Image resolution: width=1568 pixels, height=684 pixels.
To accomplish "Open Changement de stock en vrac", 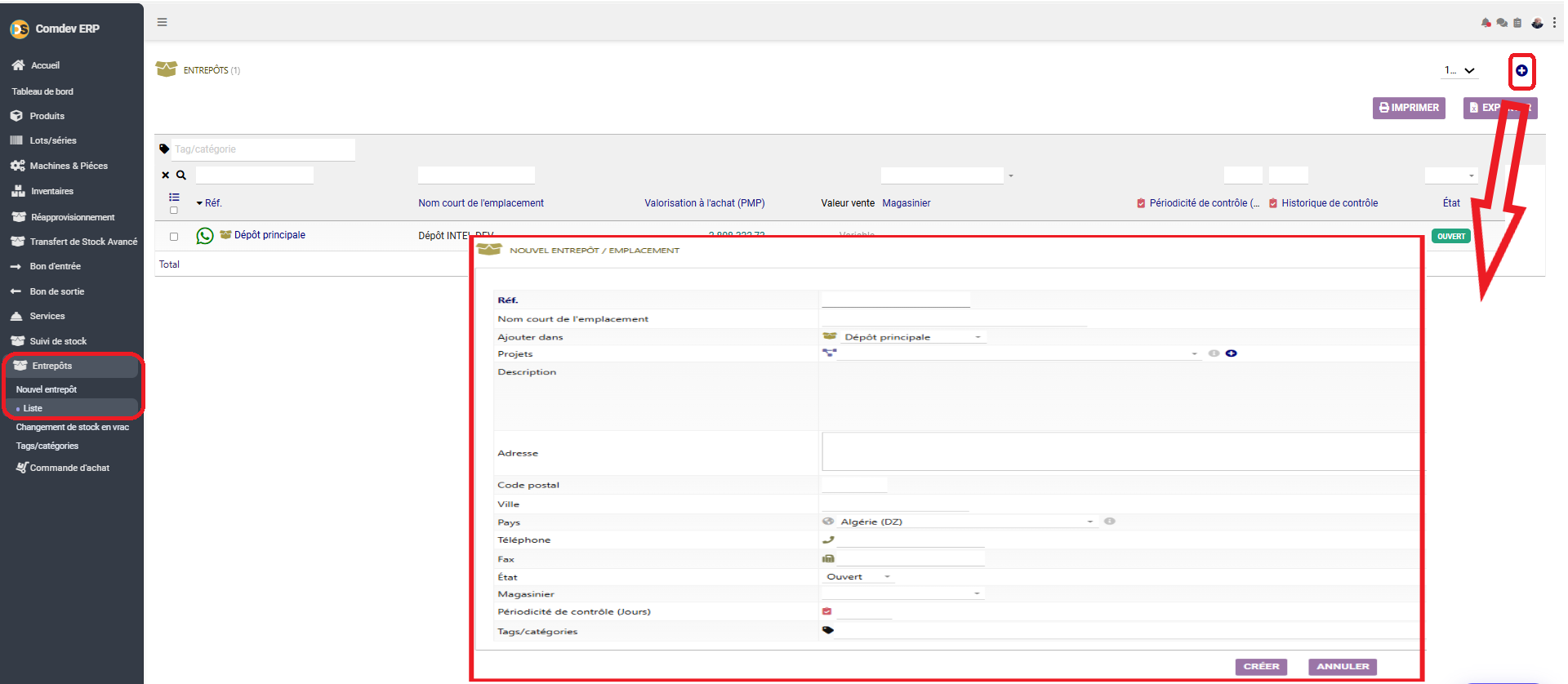I will coord(73,427).
